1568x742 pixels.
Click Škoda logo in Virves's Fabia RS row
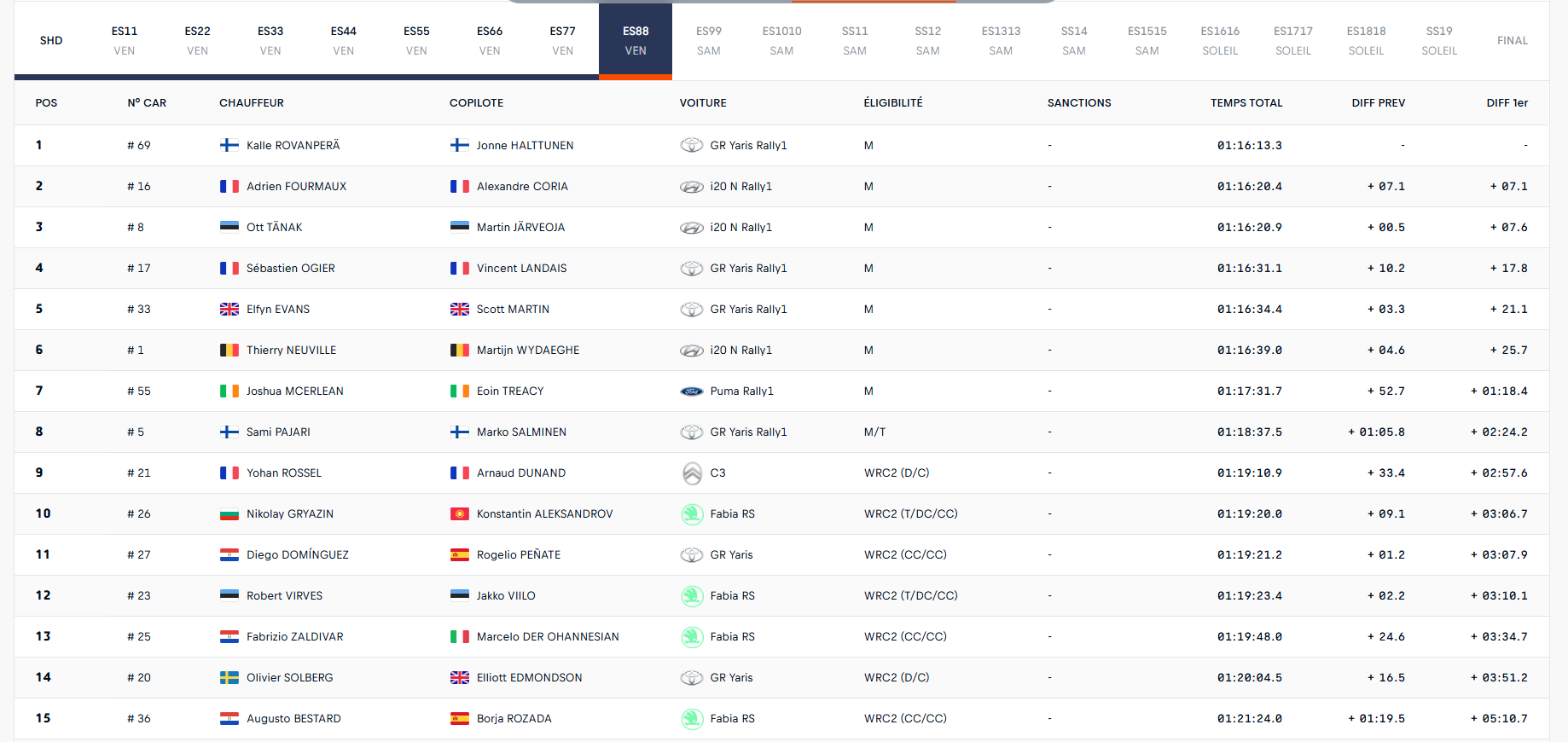click(x=692, y=595)
